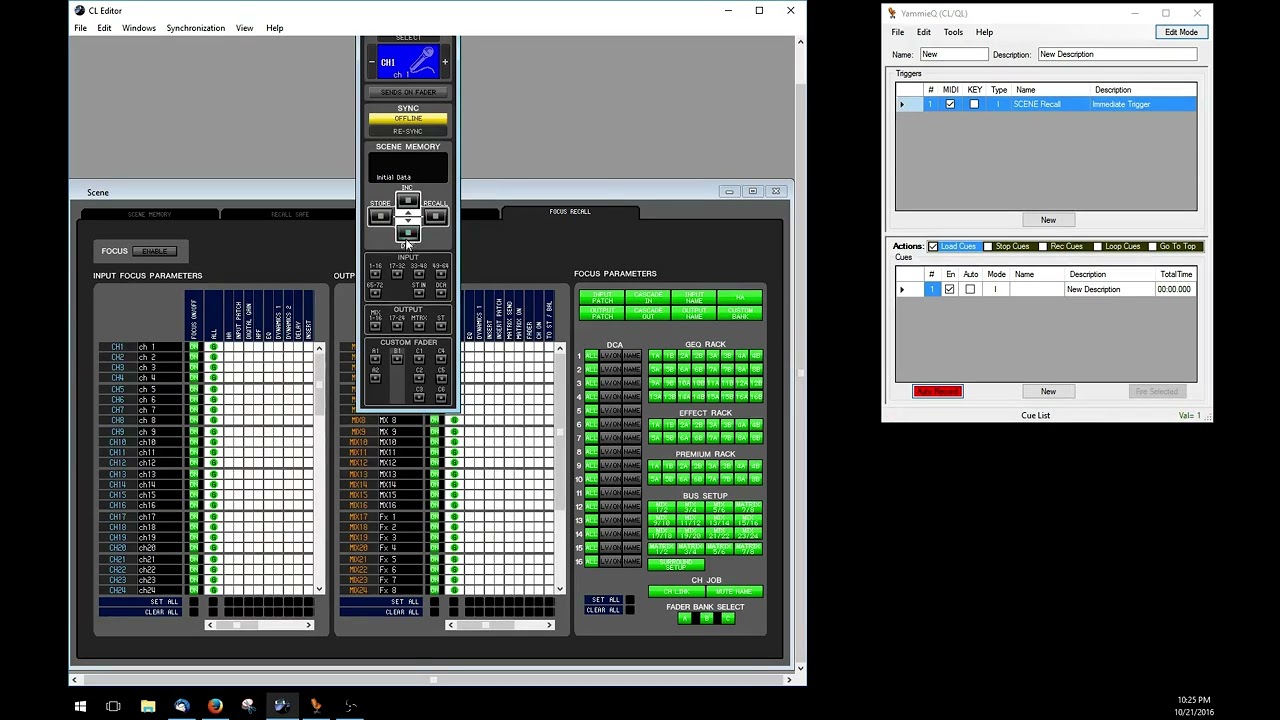Open Firefox from the taskbar
Screen dimensions: 1280x720
pyautogui.click(x=215, y=706)
